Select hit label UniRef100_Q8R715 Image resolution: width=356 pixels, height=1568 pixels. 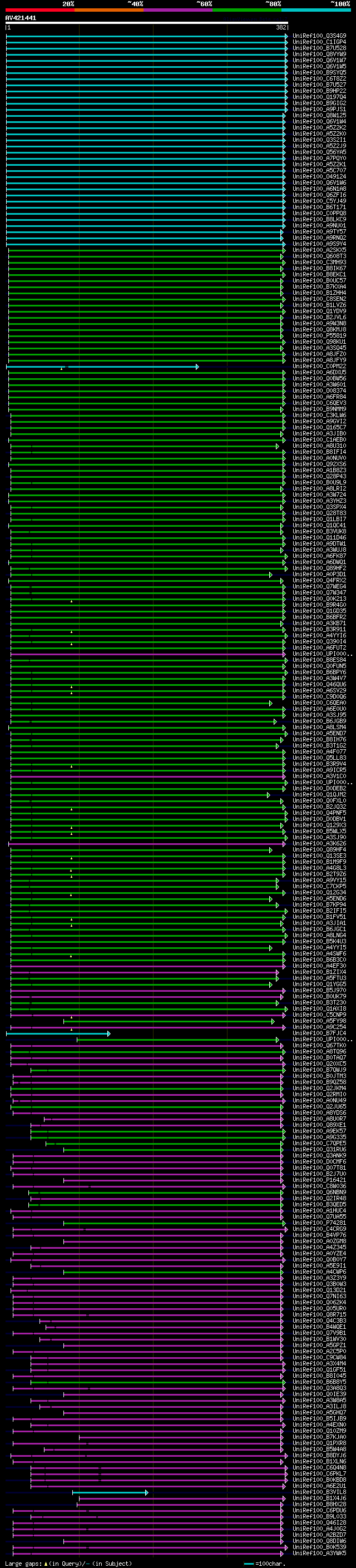click(319, 1314)
